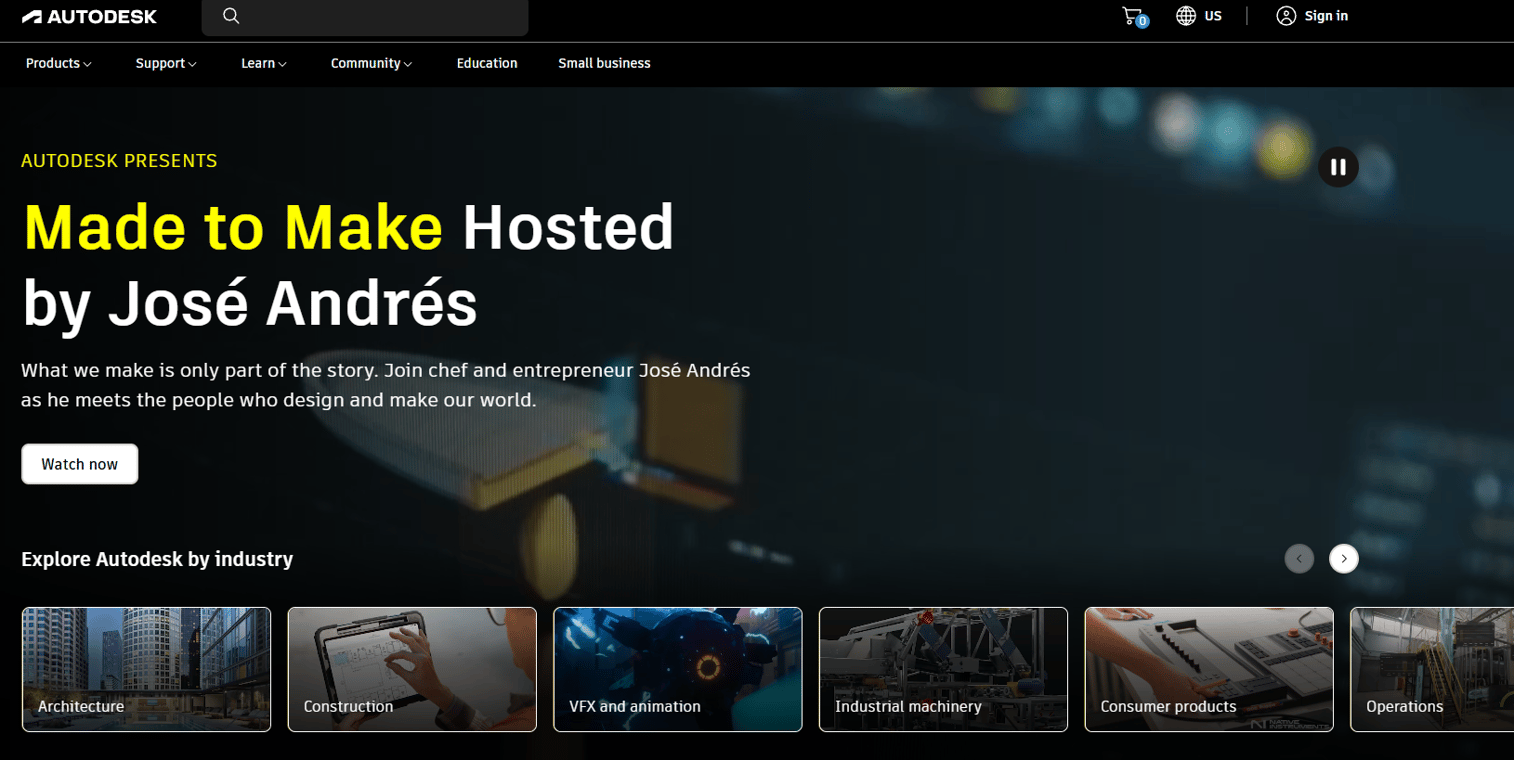Open the Small business page

(x=604, y=63)
